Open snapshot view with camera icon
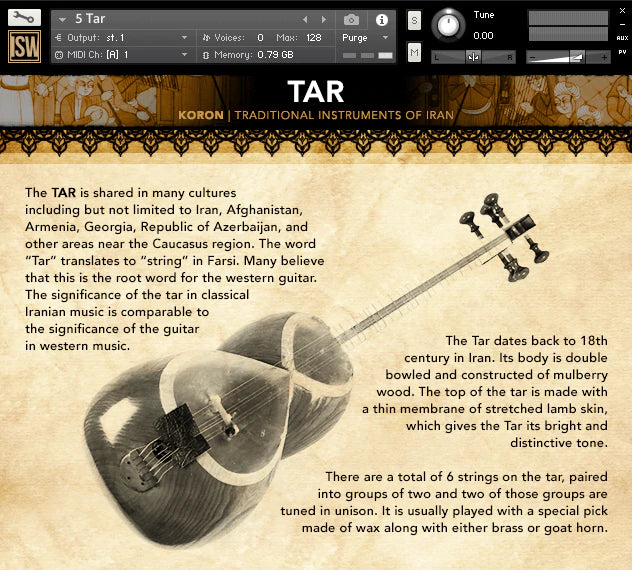Screen dimensions: 632x570 351,19
